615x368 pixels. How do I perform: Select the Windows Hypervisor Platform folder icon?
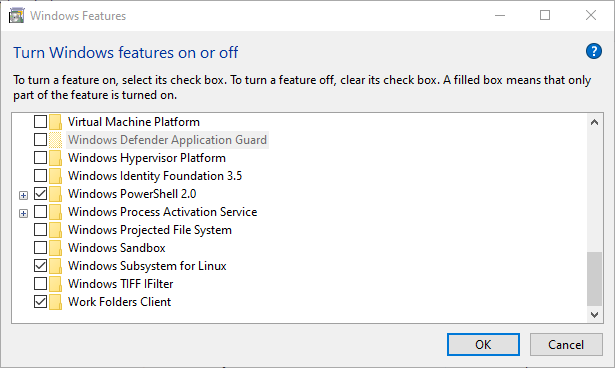[x=55, y=158]
